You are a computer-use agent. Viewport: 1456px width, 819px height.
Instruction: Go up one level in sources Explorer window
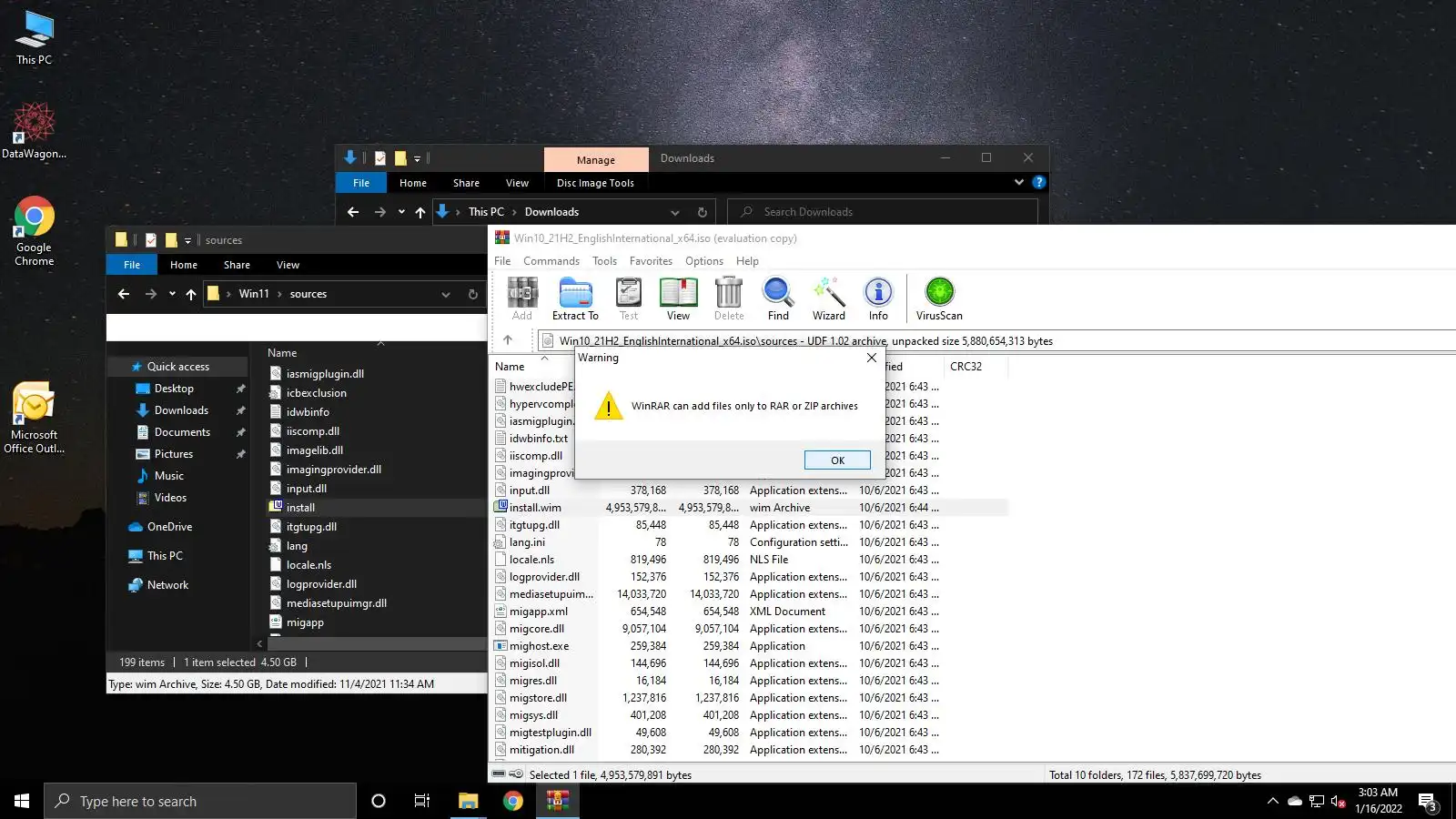click(x=190, y=294)
